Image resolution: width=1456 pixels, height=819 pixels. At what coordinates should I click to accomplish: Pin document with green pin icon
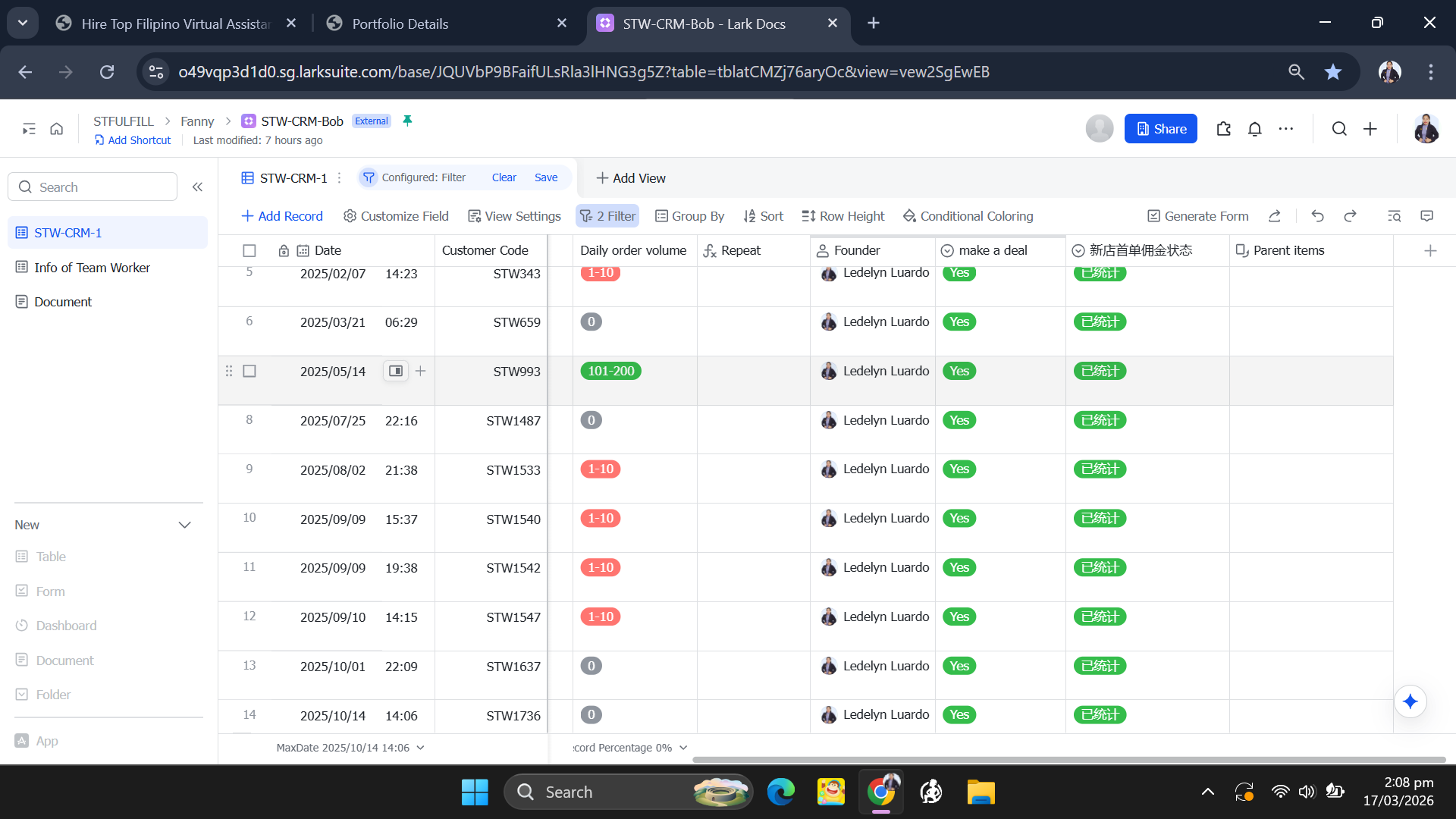(x=407, y=121)
